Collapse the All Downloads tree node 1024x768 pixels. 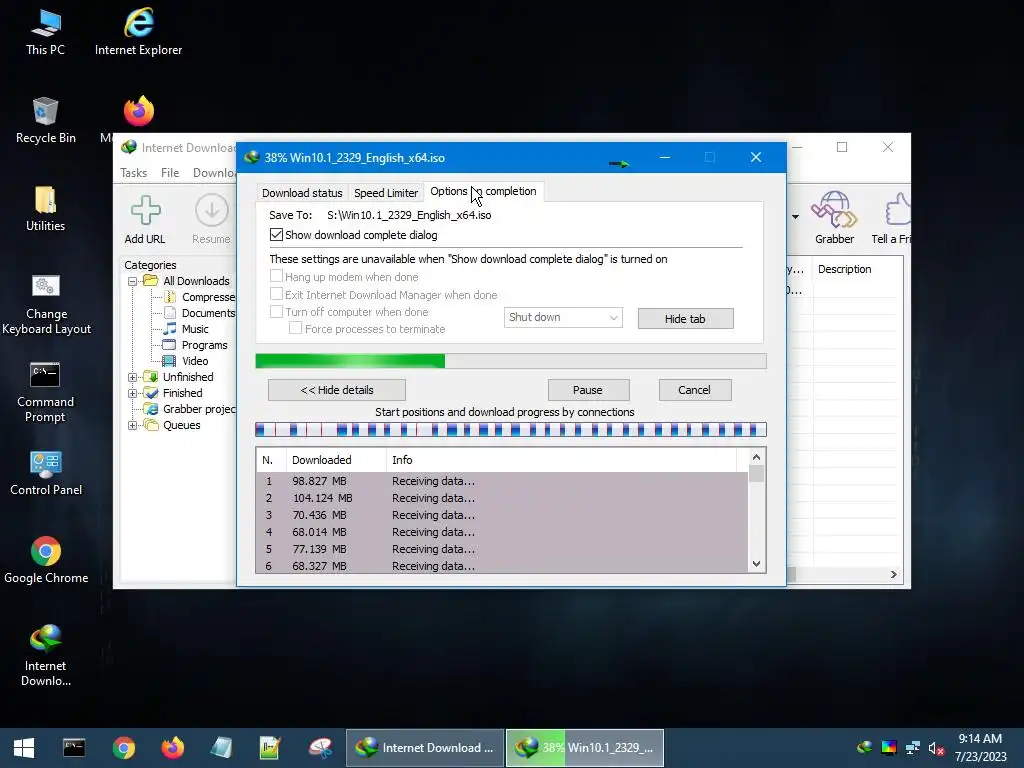(x=133, y=281)
